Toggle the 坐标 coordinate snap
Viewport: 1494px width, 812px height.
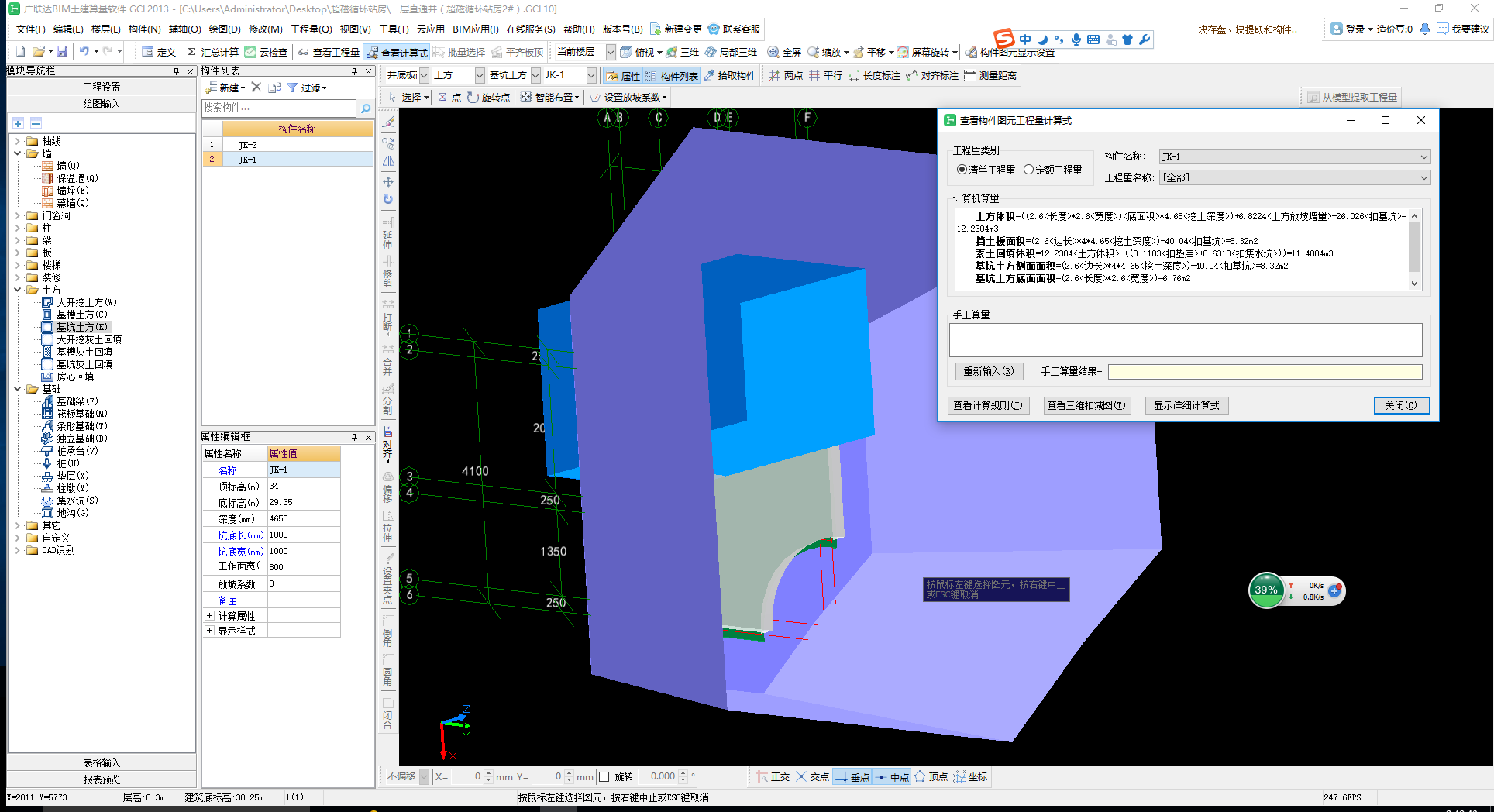point(970,776)
